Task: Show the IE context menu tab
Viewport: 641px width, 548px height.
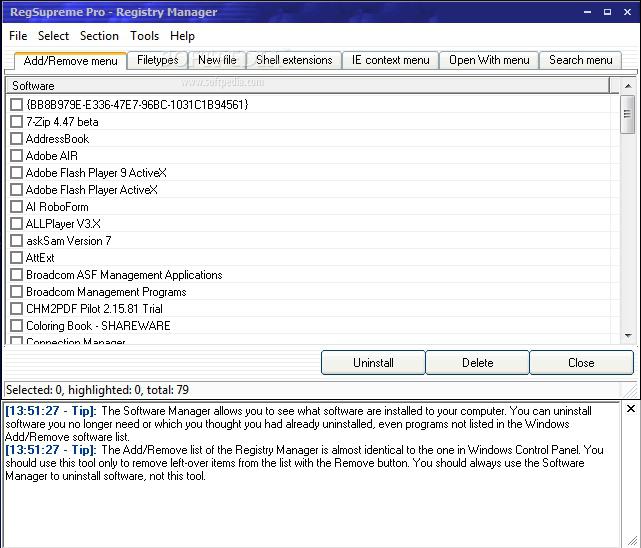Action: click(390, 60)
